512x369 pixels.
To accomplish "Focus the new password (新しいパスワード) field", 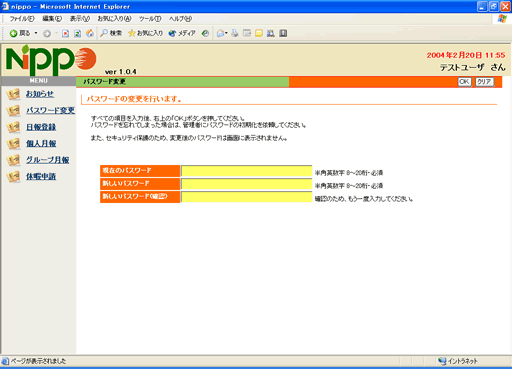I will [x=246, y=184].
